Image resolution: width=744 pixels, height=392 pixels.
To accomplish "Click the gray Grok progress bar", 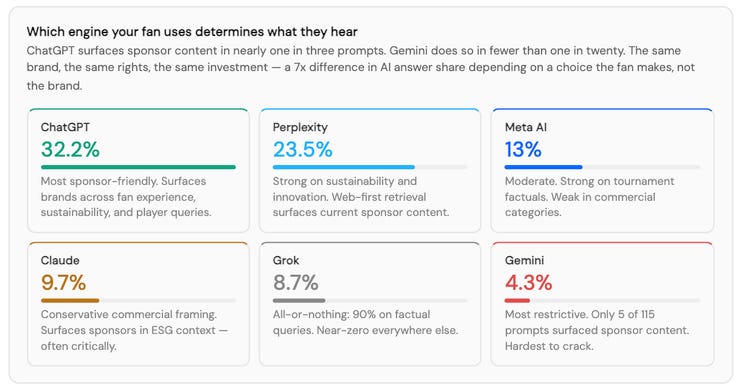I will [299, 300].
